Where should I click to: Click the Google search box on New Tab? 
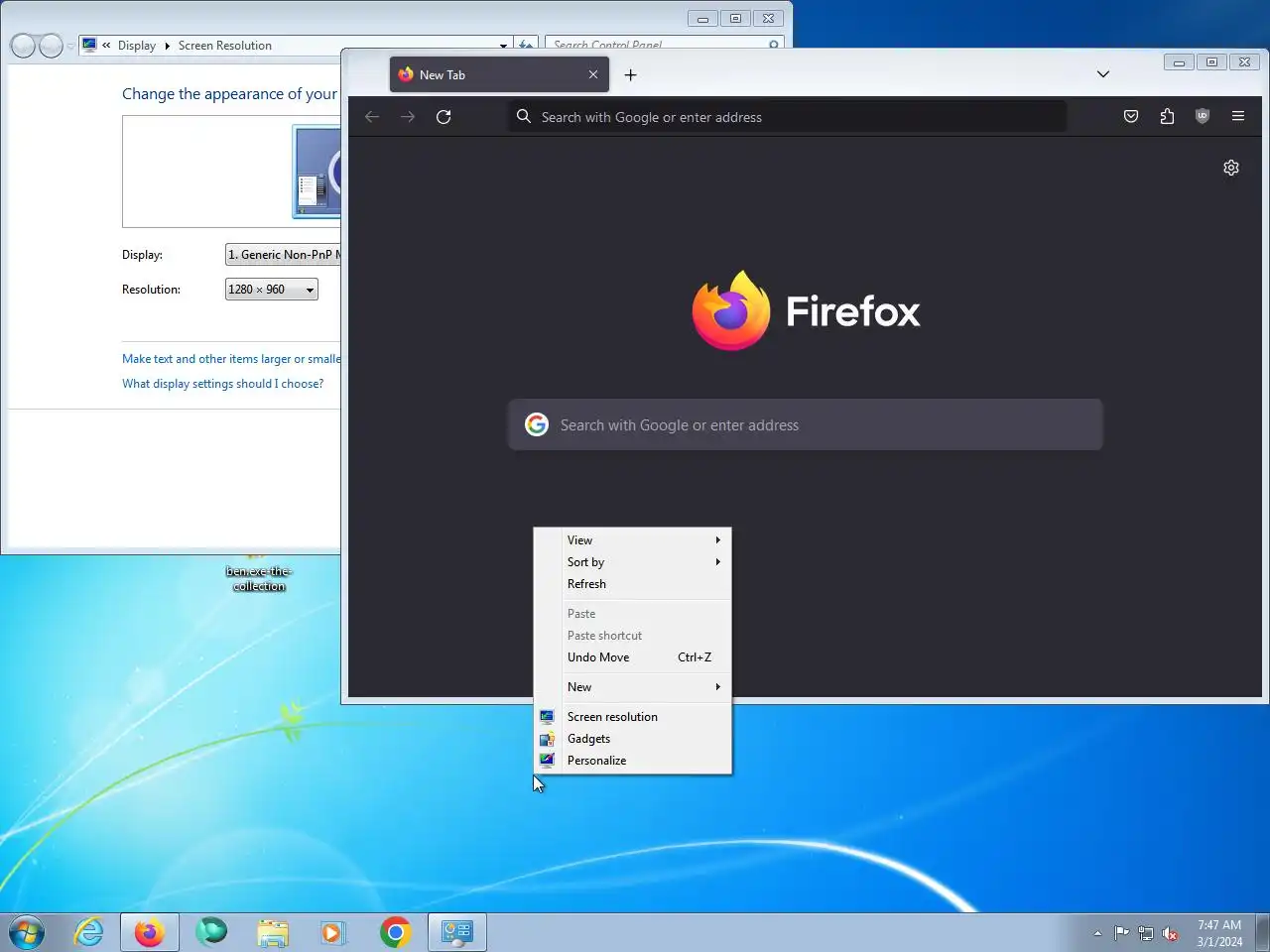point(806,424)
